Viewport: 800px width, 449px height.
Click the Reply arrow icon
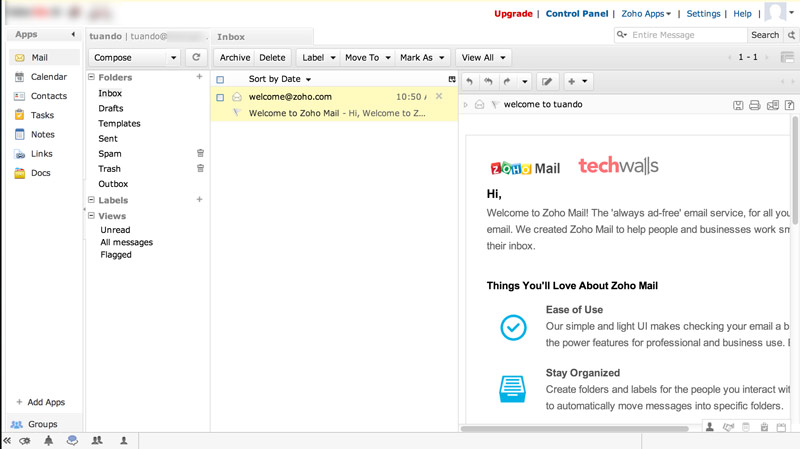(469, 81)
